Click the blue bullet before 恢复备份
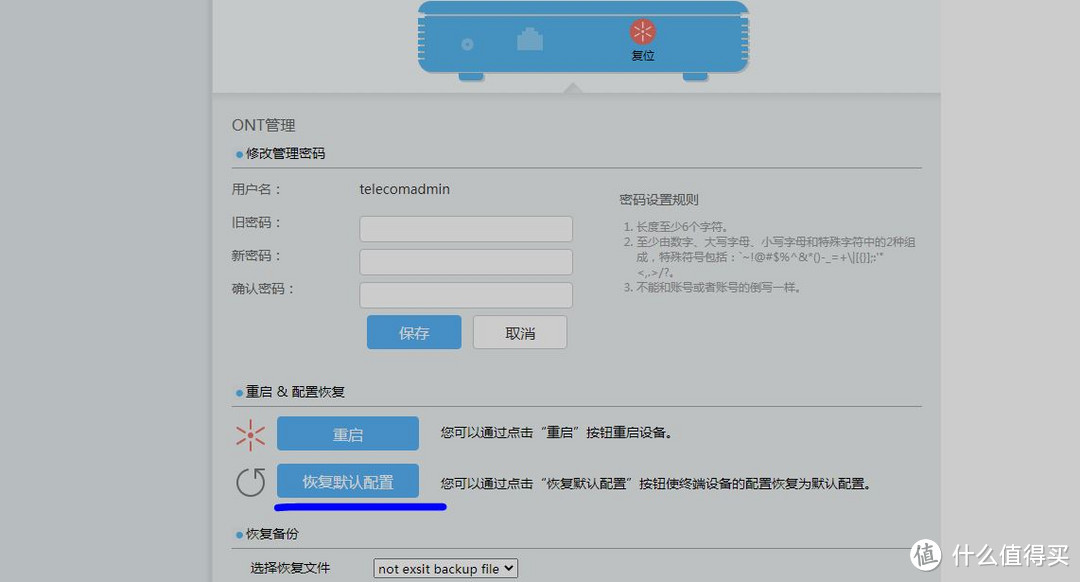This screenshot has height=582, width=1080. 239,535
